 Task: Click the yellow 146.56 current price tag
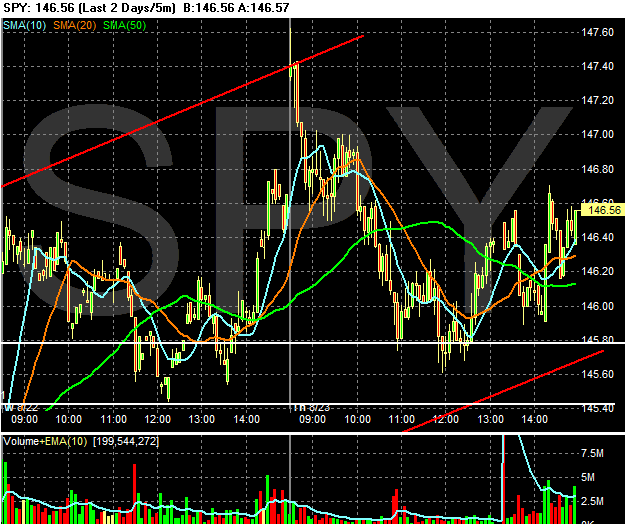click(x=604, y=210)
